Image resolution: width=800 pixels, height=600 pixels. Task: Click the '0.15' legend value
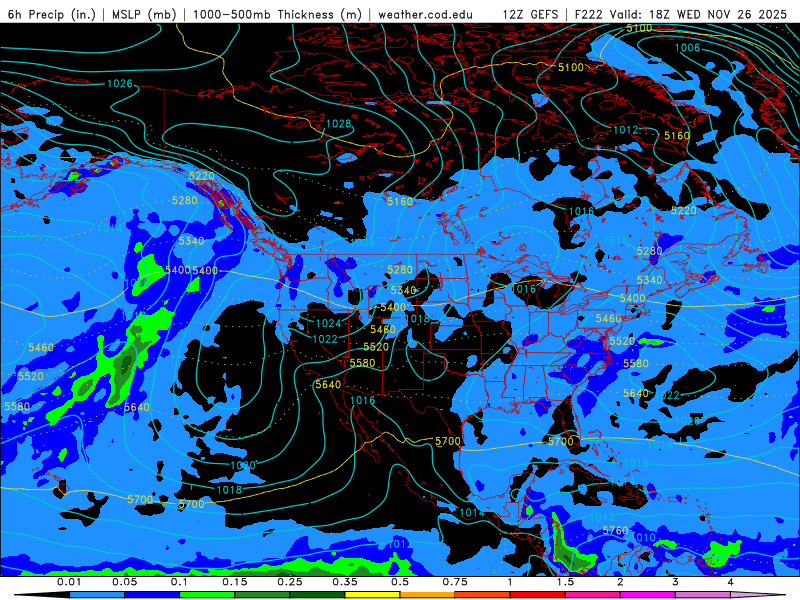point(235,582)
